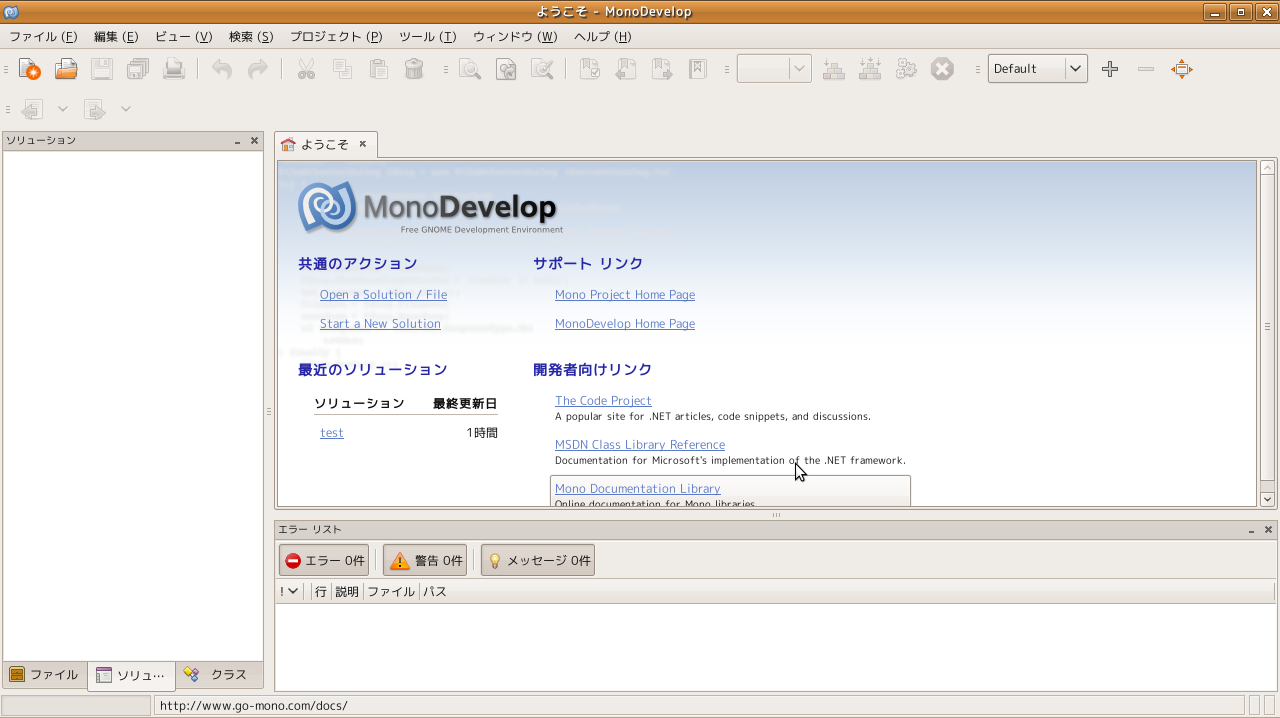
Task: Switch to the ファイル pad tab
Action: tap(44, 675)
